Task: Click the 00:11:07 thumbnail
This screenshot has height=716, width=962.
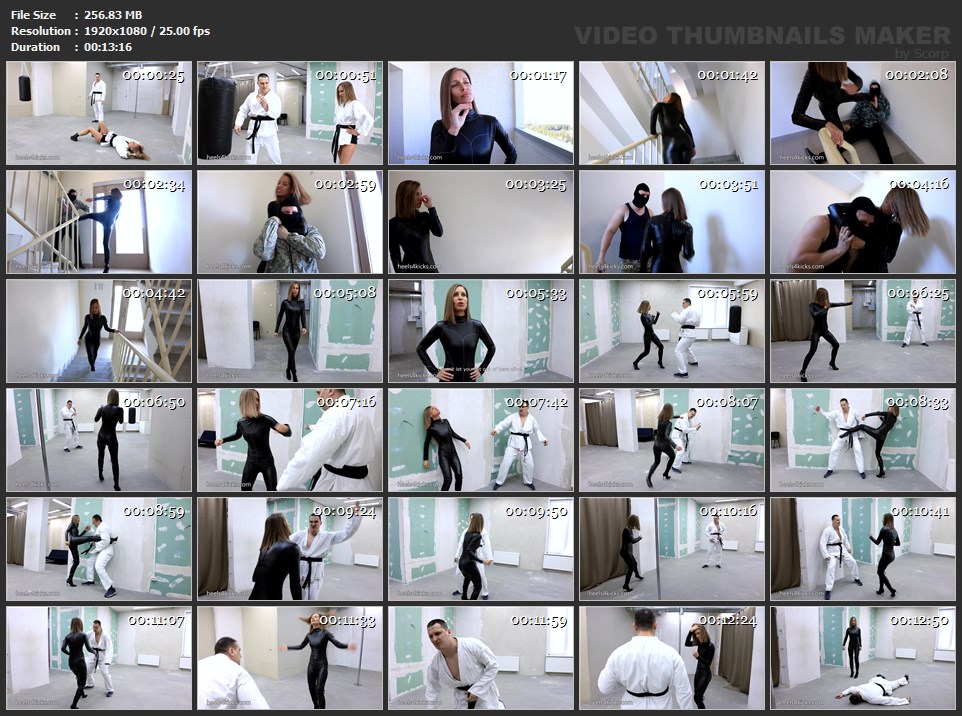Action: [x=99, y=658]
